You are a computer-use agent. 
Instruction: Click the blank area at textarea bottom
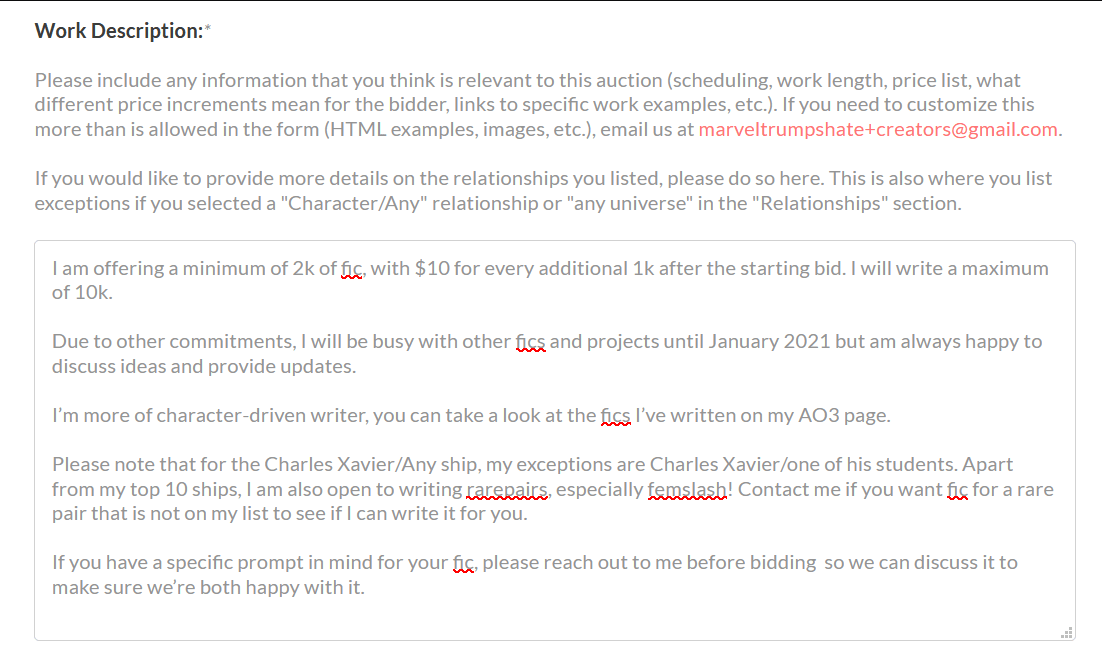tap(555, 617)
